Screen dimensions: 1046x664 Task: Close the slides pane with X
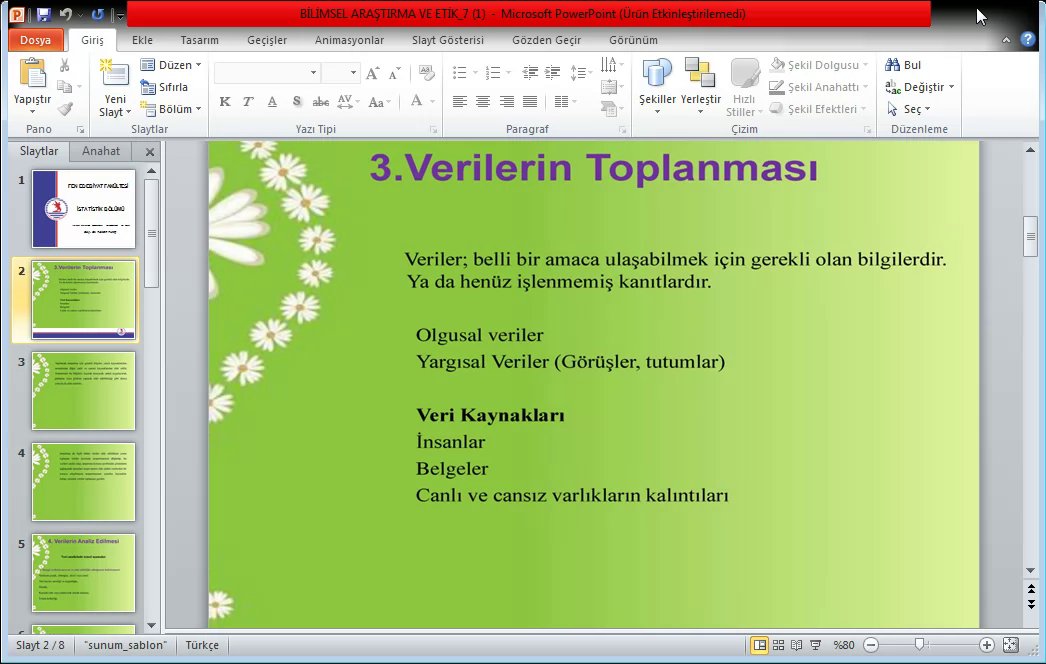point(150,151)
